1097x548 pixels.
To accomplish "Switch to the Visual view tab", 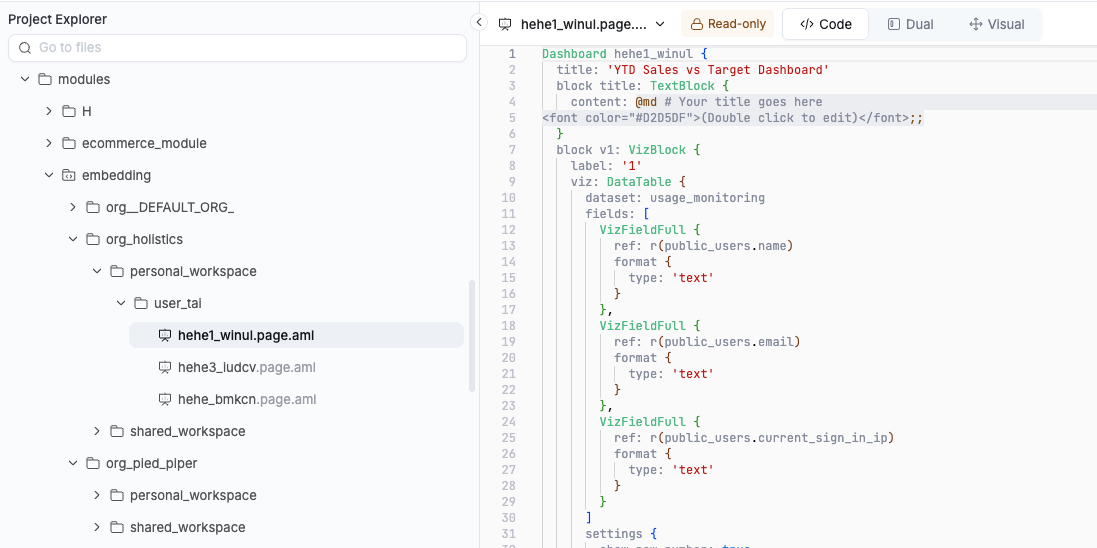I will click(996, 24).
